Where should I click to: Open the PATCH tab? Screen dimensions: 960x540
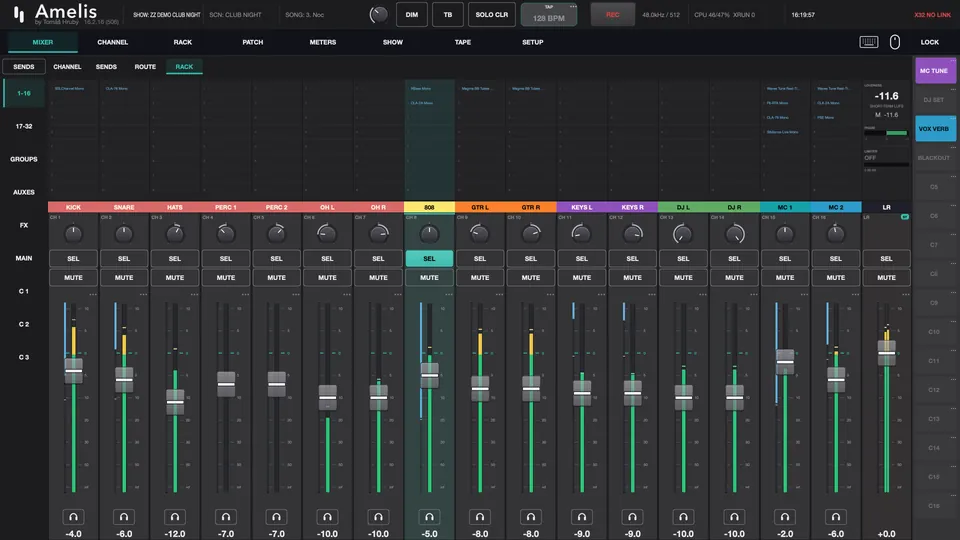[252, 42]
